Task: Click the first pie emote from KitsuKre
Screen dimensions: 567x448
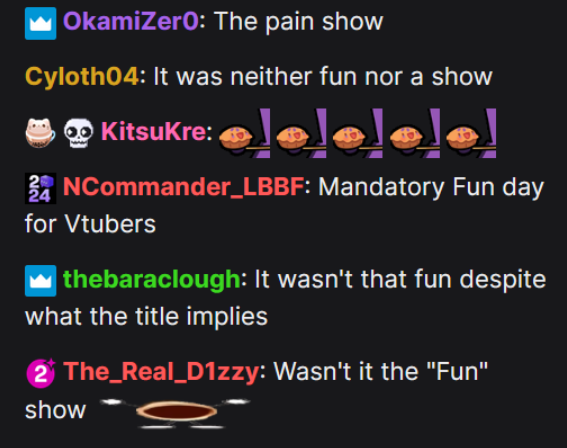Action: tap(244, 133)
